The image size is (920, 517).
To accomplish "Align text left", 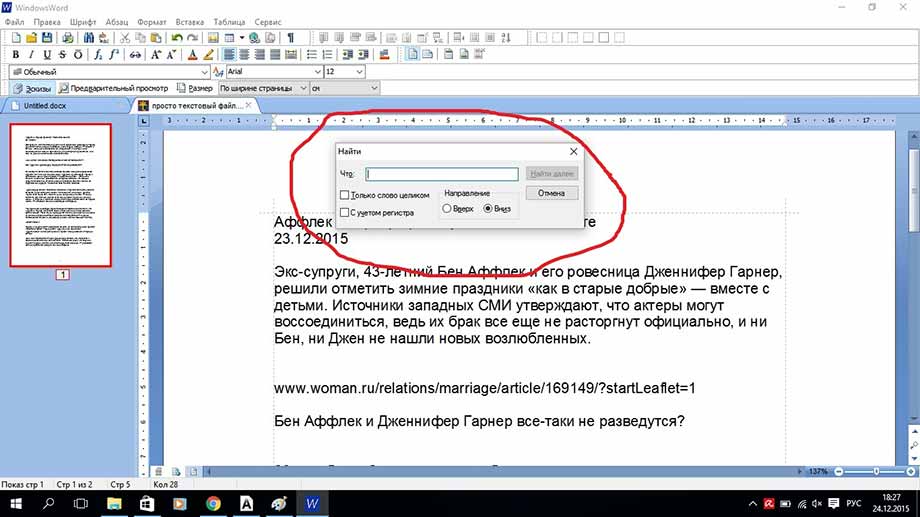I will click(x=229, y=55).
